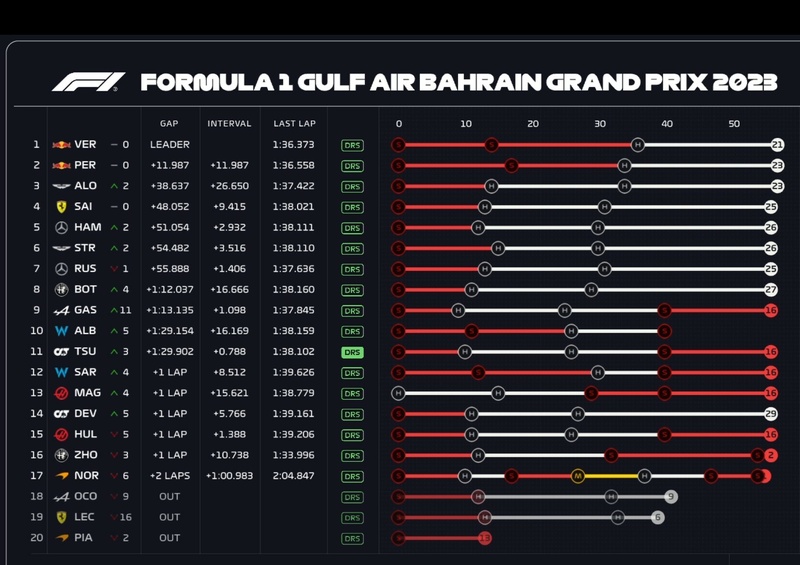Toggle the highlighted green DRS badge for TSU
The height and width of the screenshot is (565, 800).
point(352,352)
